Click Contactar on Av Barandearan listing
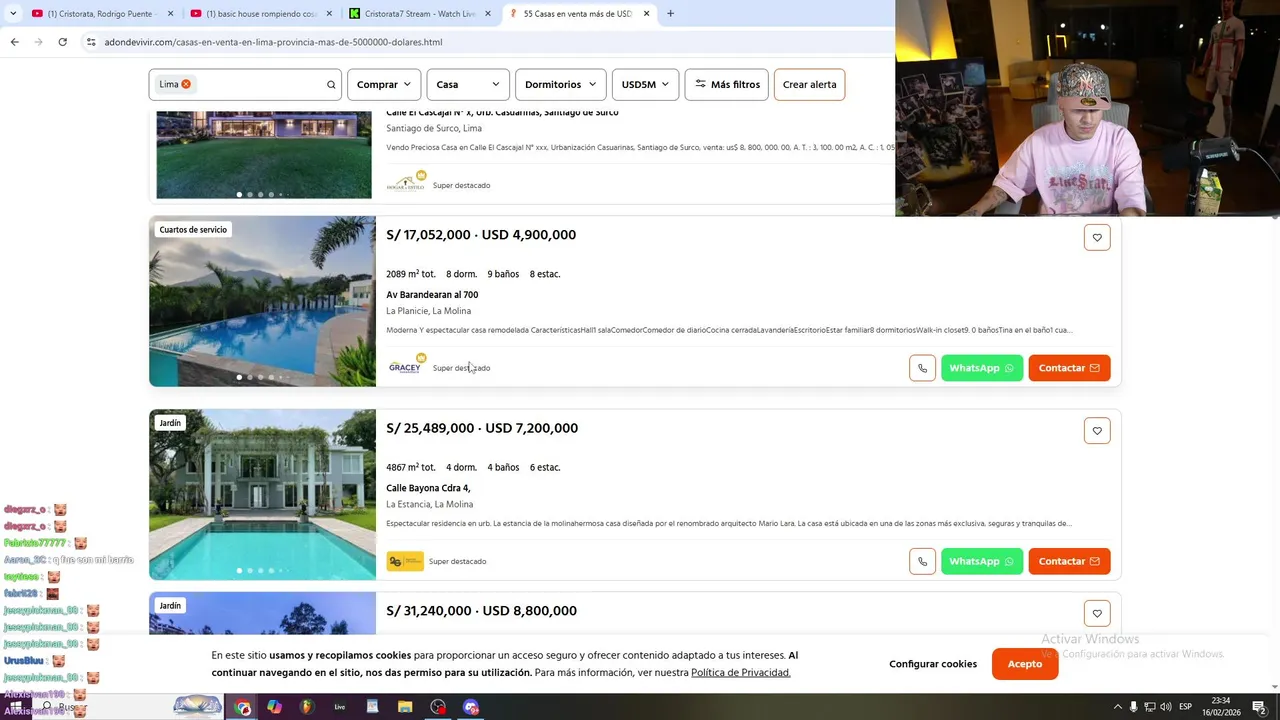The width and height of the screenshot is (1280, 720). coord(1069,368)
